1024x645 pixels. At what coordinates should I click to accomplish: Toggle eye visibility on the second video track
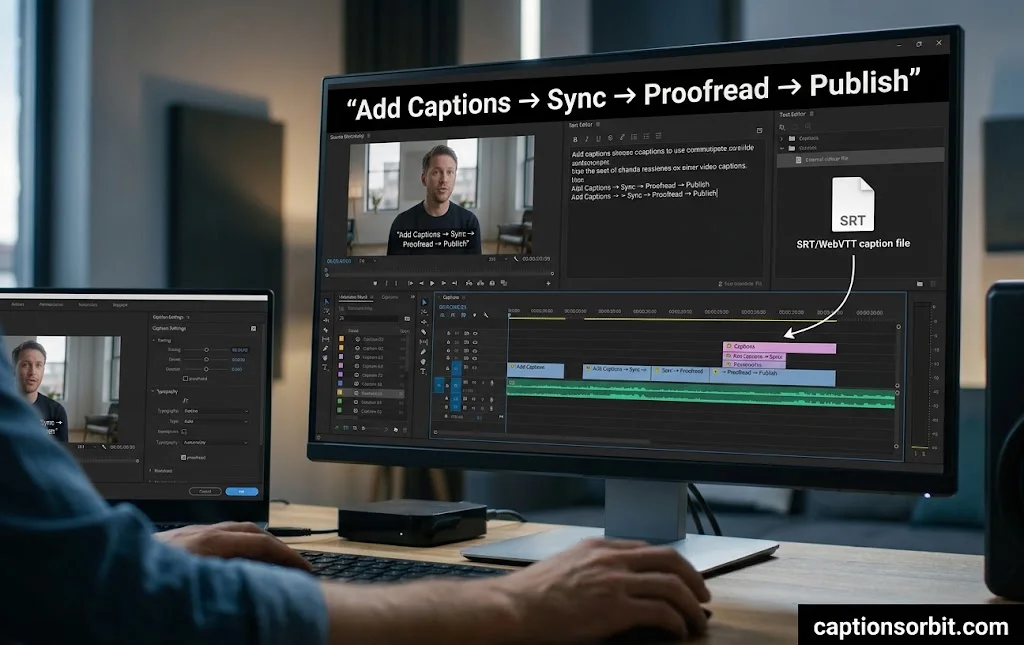tap(475, 342)
